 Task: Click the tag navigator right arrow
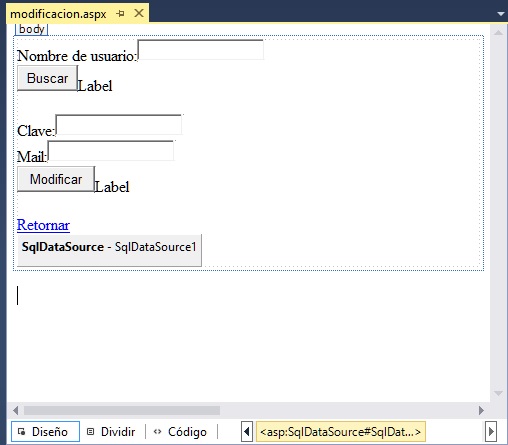[x=491, y=432]
